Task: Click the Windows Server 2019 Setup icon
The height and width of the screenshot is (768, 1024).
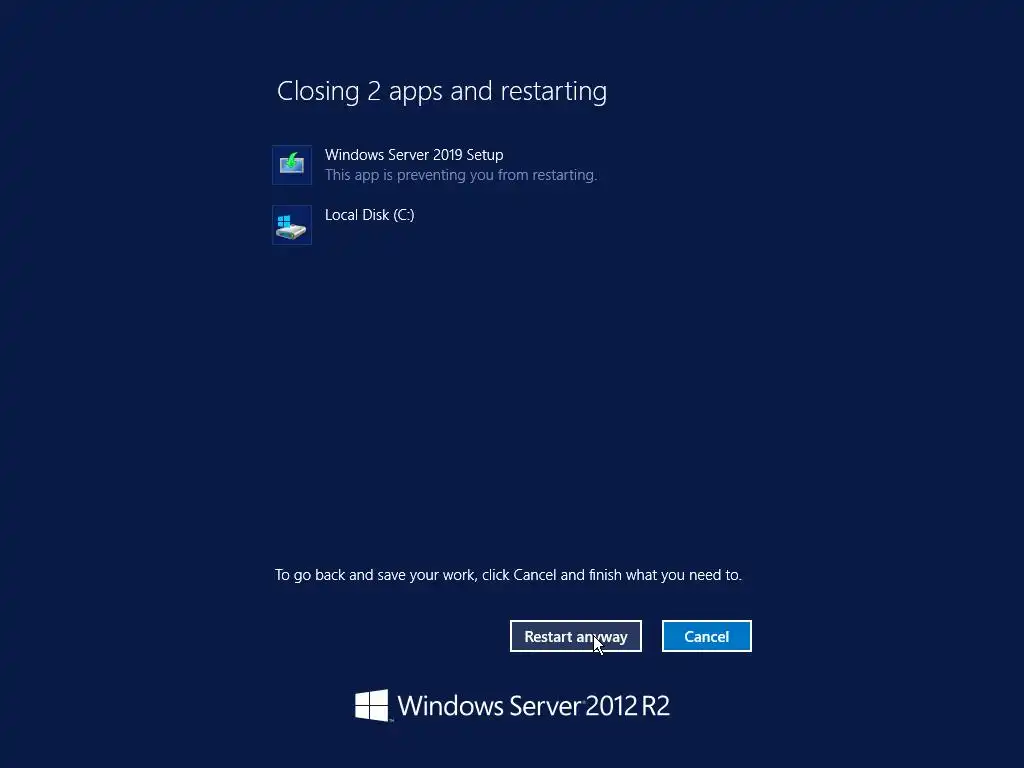Action: coord(292,165)
